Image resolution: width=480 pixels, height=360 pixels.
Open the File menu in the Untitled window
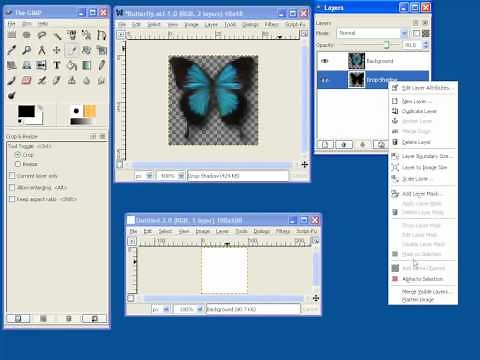[x=133, y=231]
